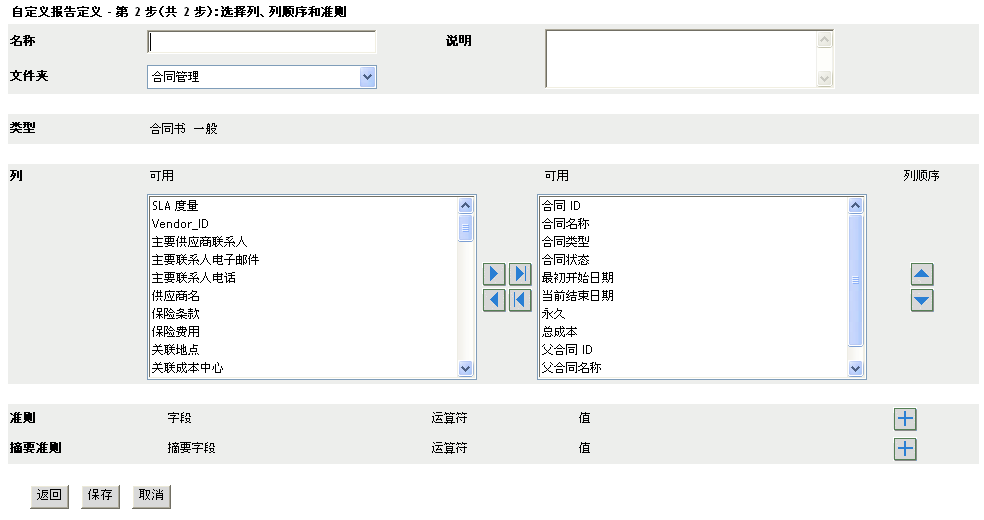Select '主要联系人电话' in left list
This screenshot has width=984, height=520.
[304, 278]
